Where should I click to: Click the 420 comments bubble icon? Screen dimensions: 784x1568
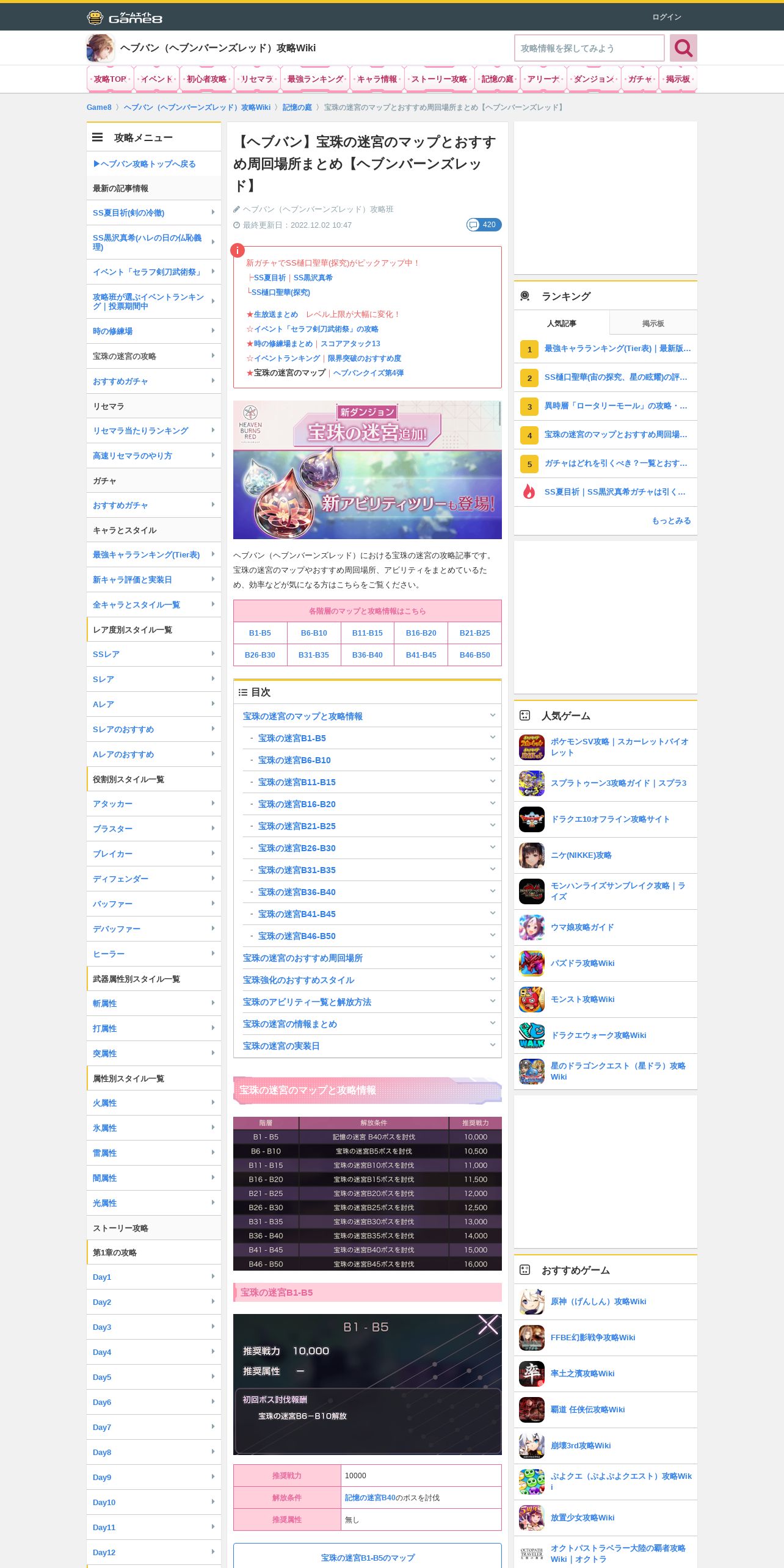pyautogui.click(x=484, y=225)
